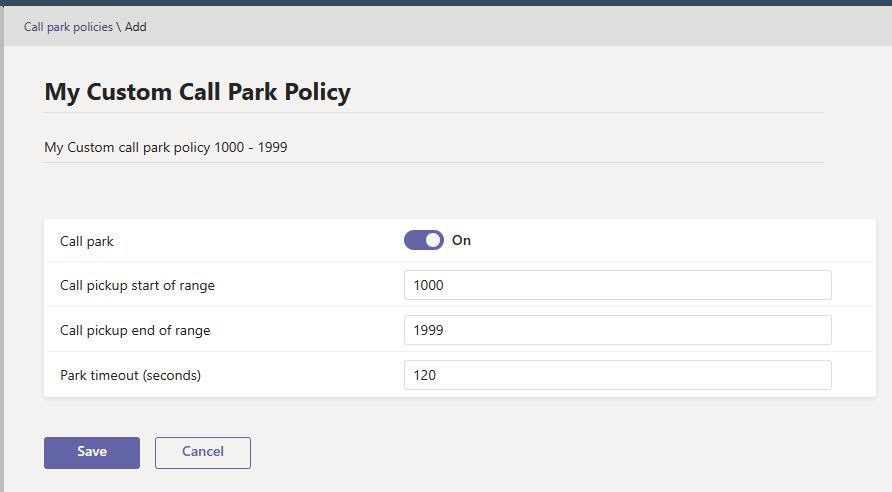The image size is (892, 492).
Task: Go back to Call park policies breadcrumb
Action: tap(68, 27)
